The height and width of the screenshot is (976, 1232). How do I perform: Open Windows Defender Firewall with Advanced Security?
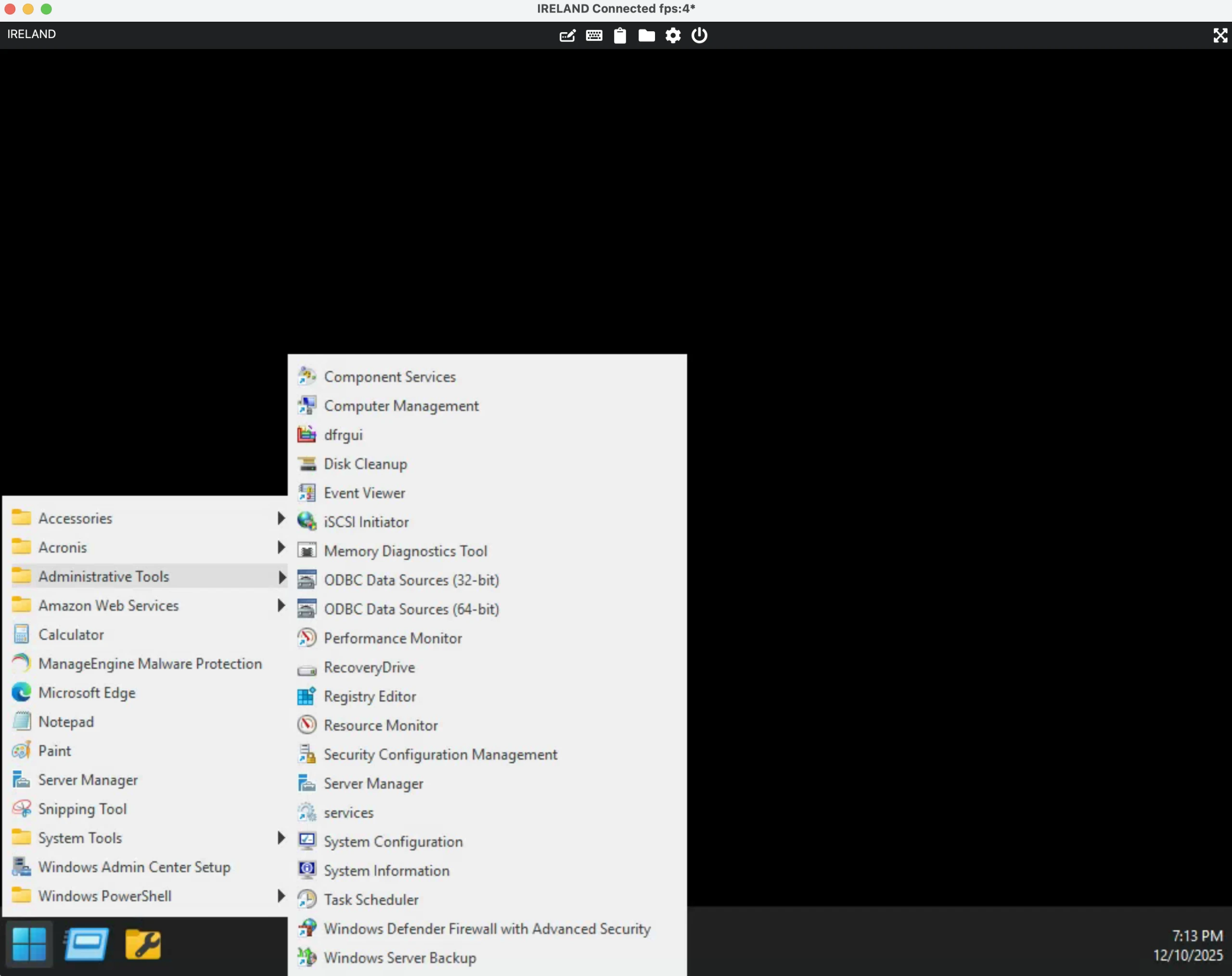click(x=488, y=928)
